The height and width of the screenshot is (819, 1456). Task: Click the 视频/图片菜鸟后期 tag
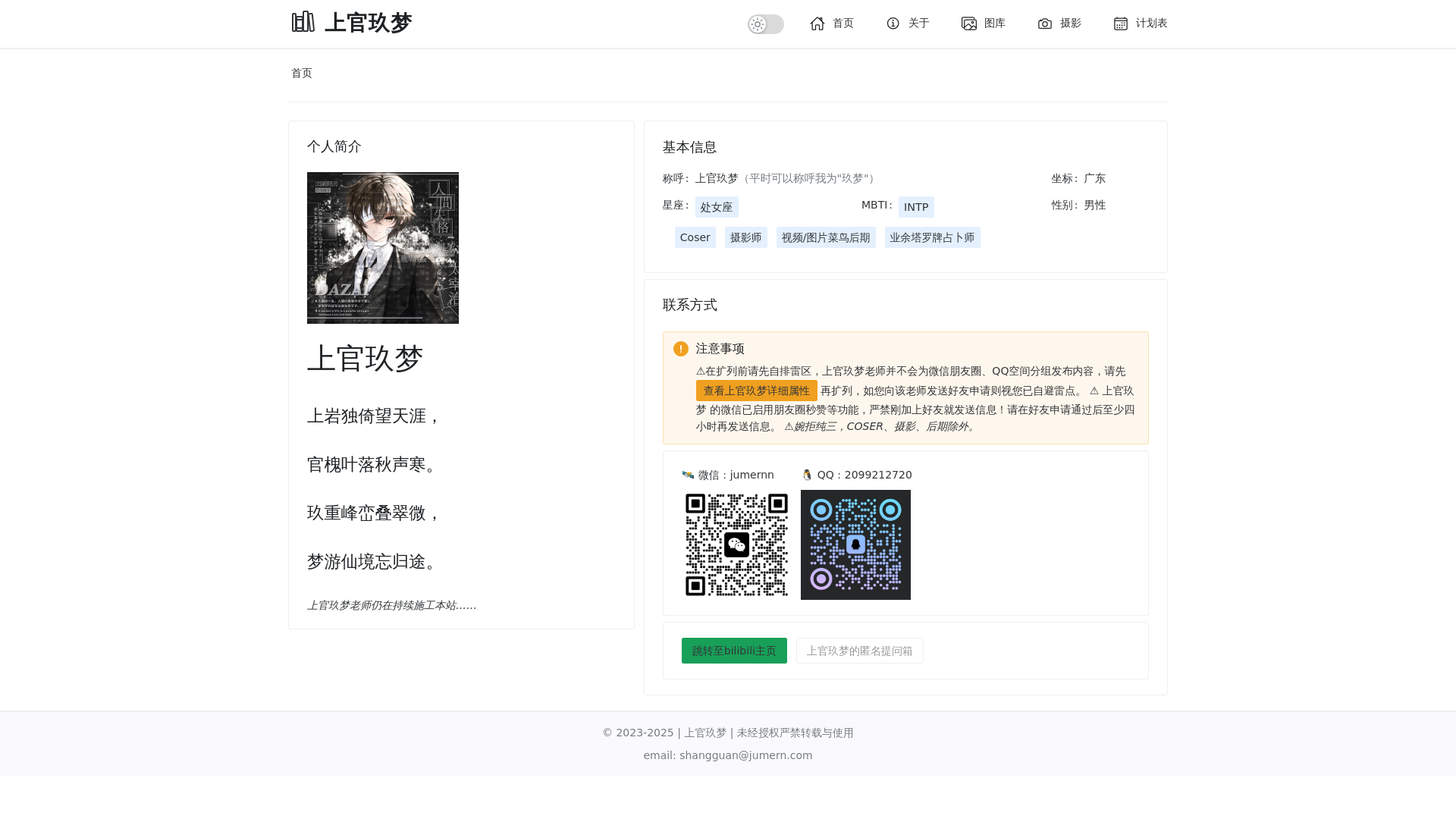826,237
